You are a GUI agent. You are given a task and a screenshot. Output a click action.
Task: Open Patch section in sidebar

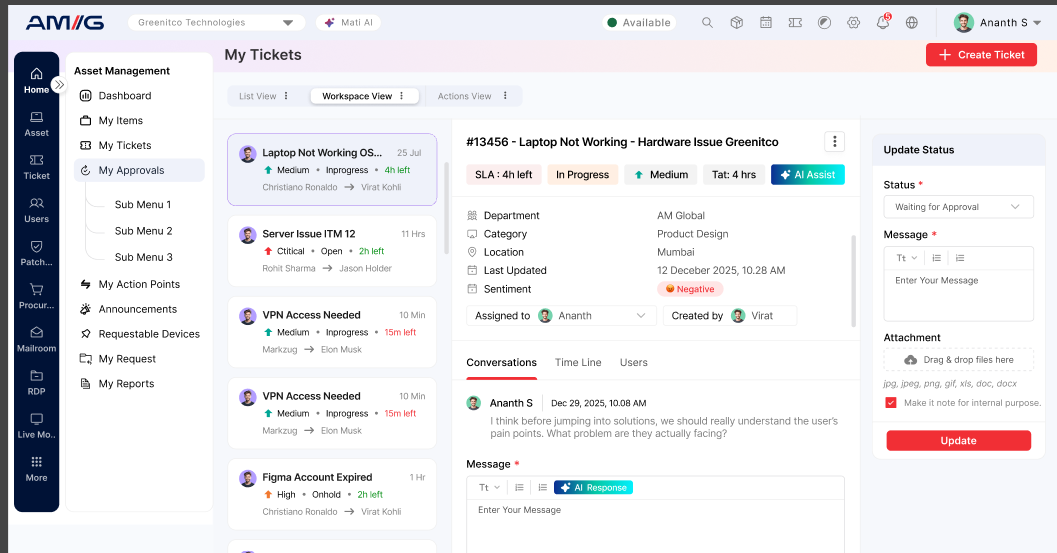tap(36, 253)
